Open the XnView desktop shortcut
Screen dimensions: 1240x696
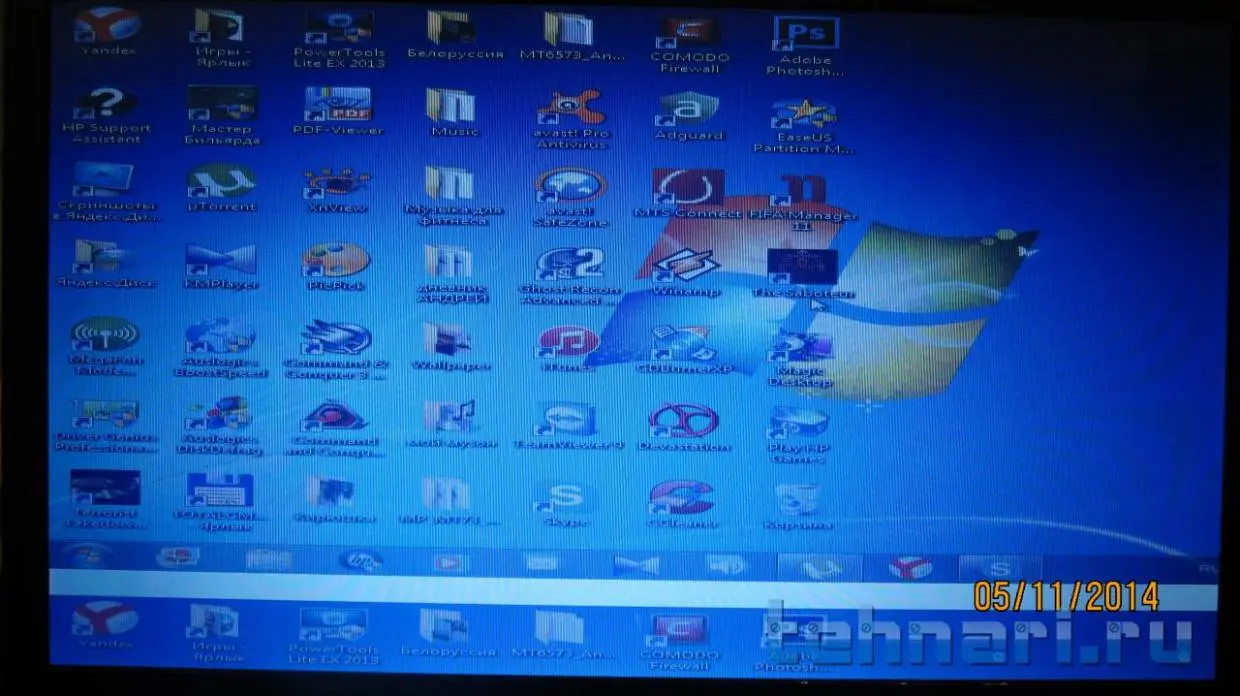pos(338,190)
